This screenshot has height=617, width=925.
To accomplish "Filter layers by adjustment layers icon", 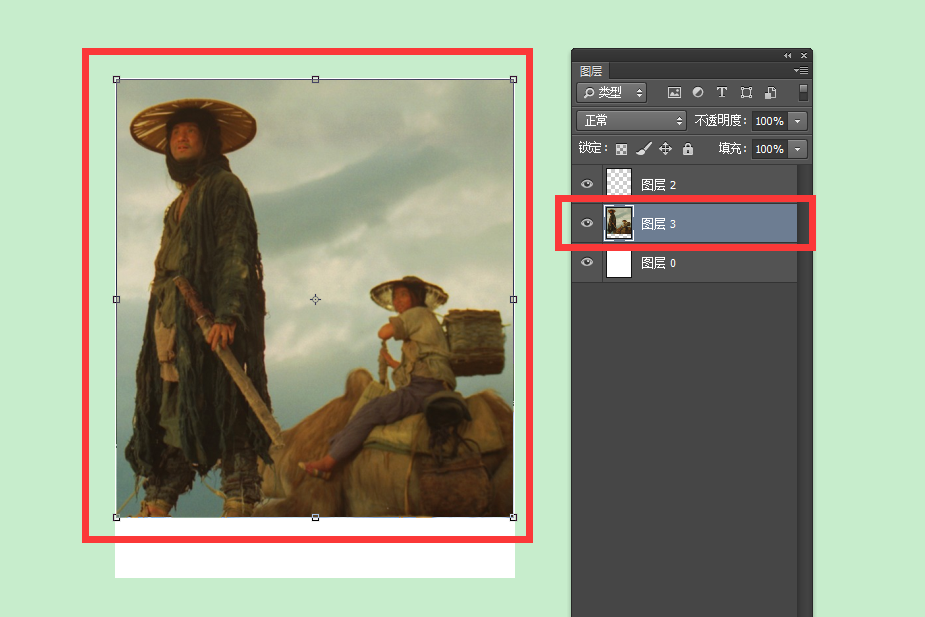I will click(698, 92).
